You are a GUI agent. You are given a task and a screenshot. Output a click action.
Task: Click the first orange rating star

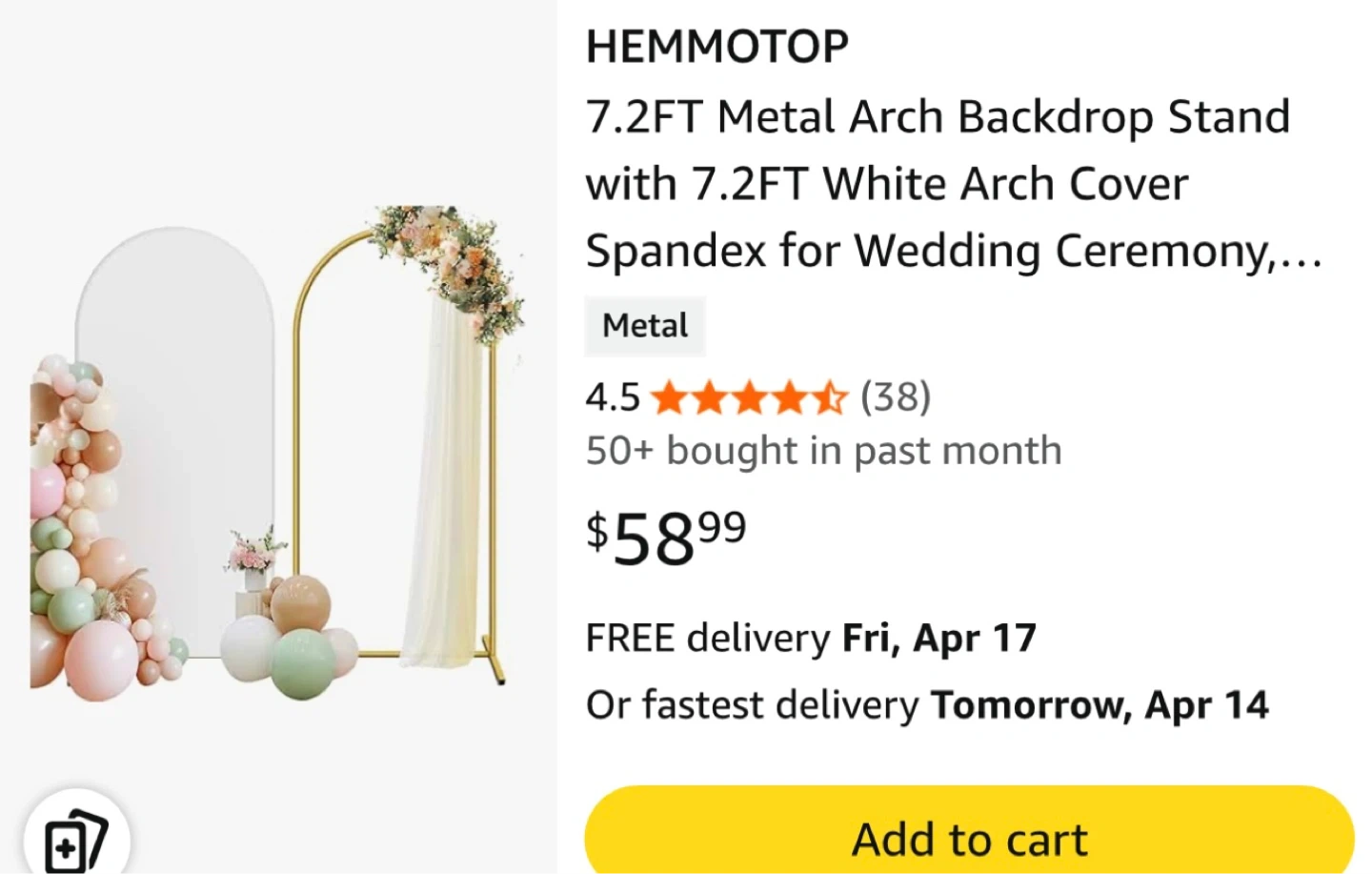(670, 397)
